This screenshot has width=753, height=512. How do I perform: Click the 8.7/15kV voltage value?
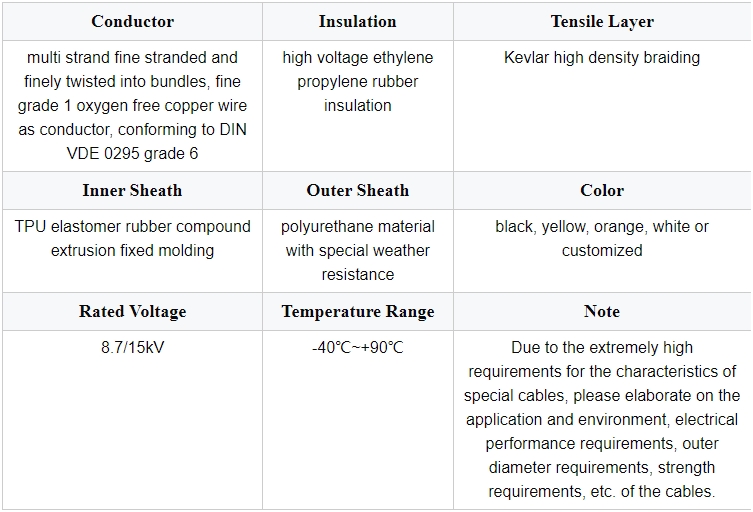[x=133, y=347]
